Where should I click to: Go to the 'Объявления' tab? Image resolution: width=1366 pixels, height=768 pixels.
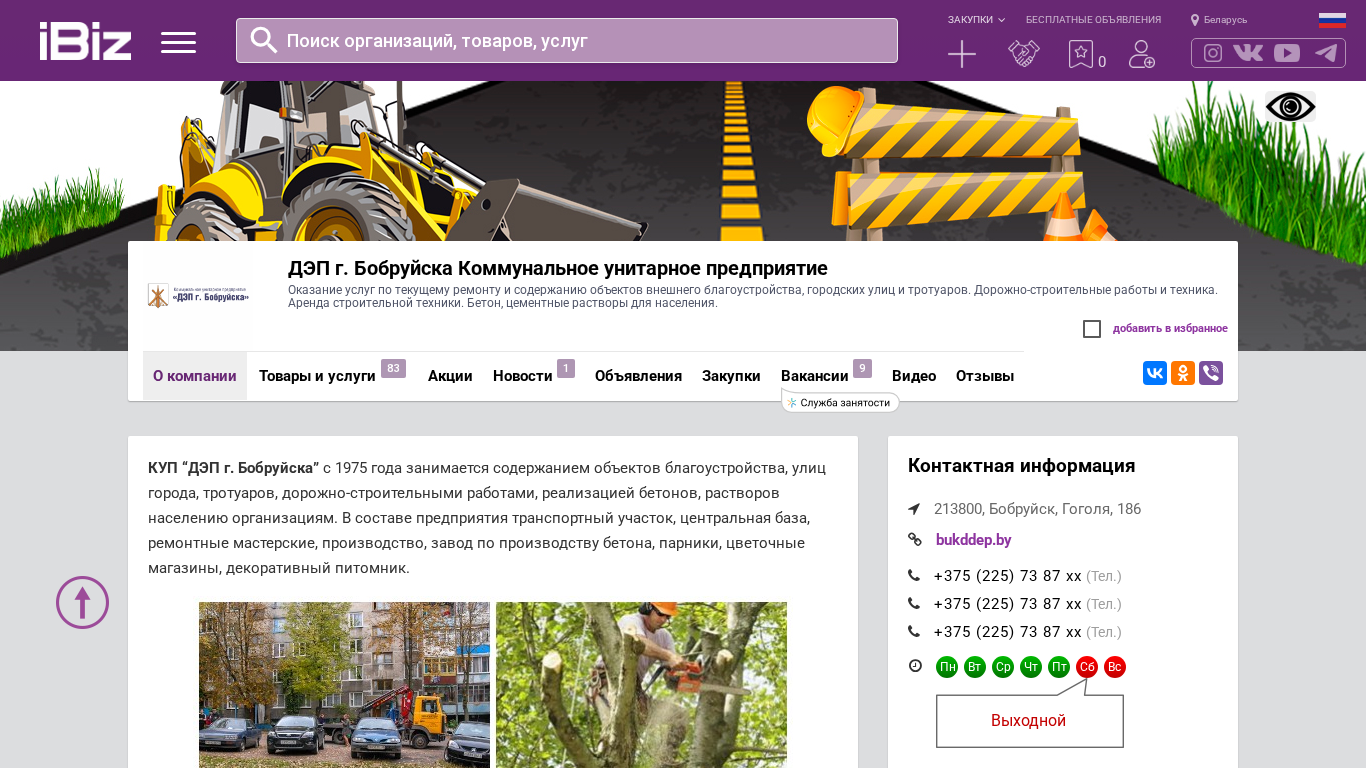(638, 376)
